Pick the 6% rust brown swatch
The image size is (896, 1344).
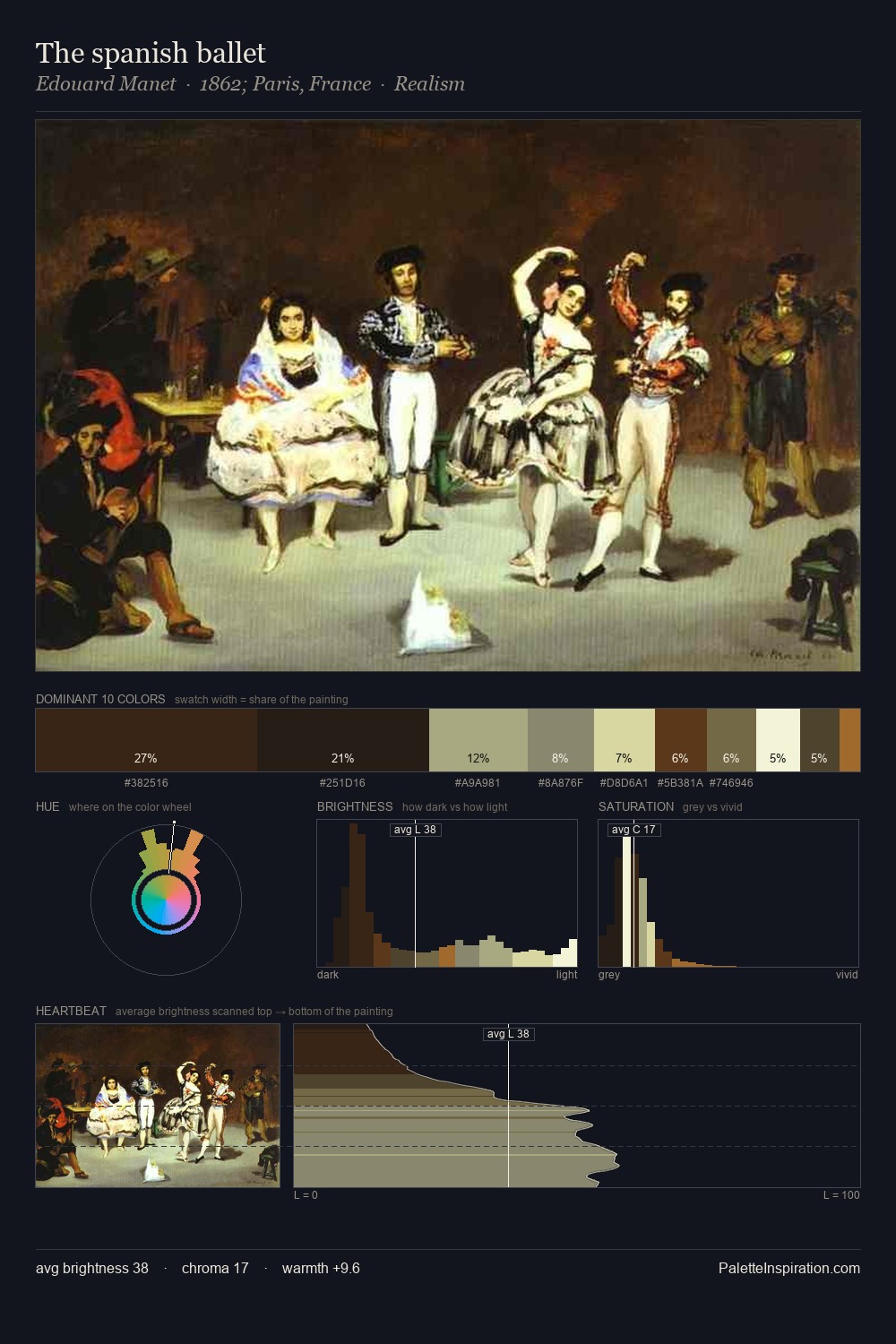click(681, 740)
